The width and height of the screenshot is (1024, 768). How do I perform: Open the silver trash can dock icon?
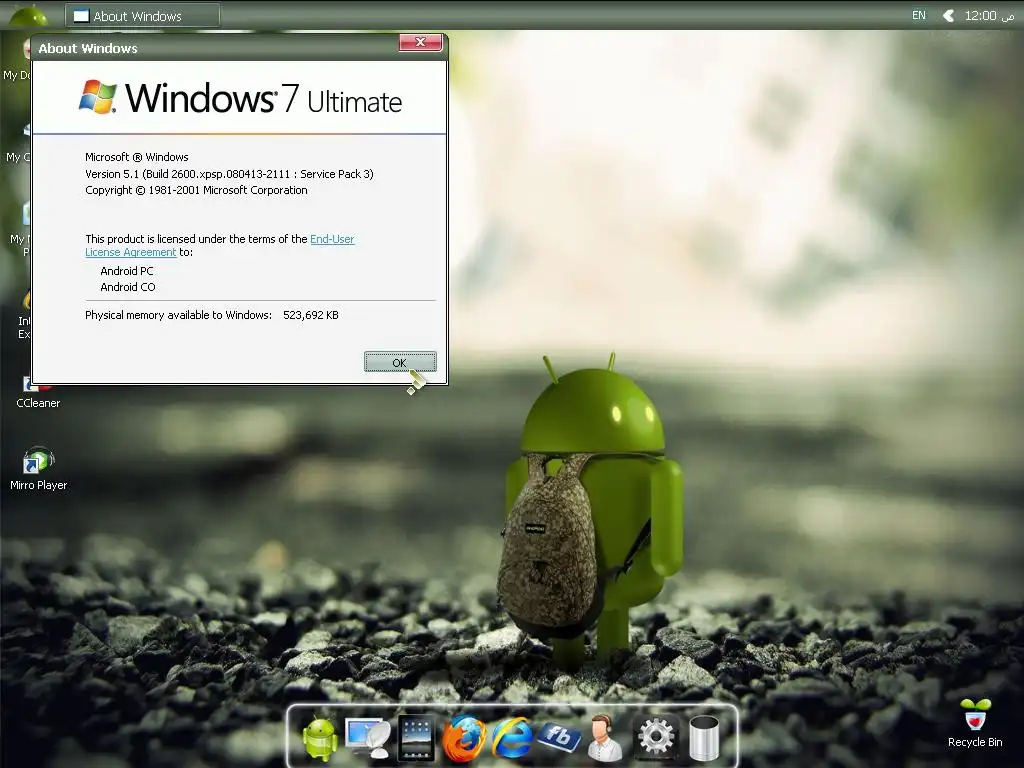tap(704, 739)
